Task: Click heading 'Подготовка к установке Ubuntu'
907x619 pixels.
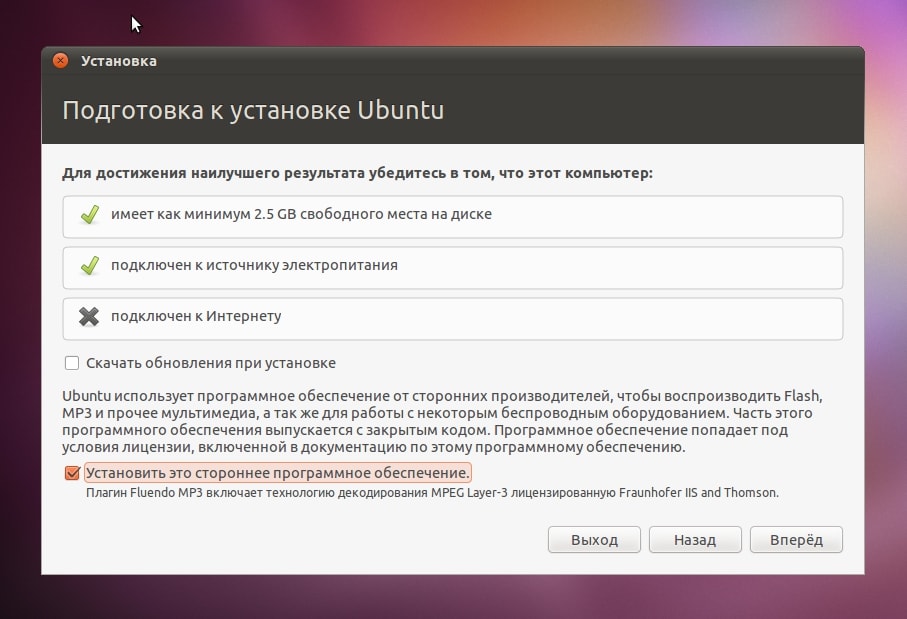Action: click(253, 110)
